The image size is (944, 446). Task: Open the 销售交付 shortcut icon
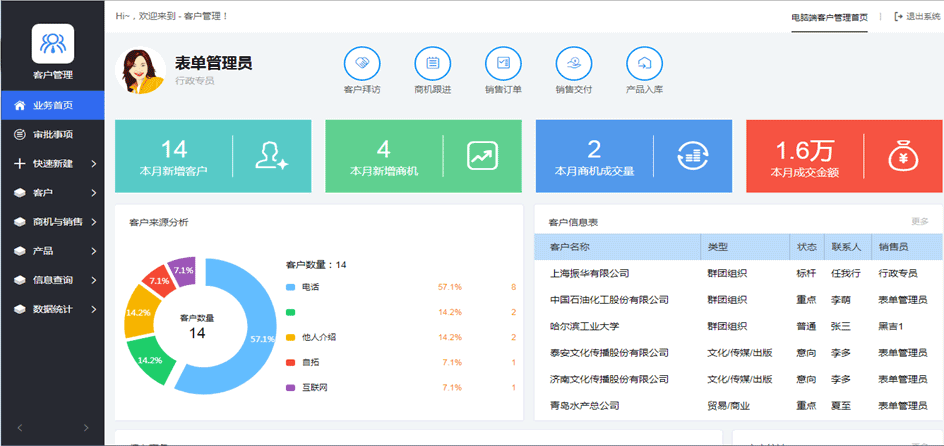point(574,64)
